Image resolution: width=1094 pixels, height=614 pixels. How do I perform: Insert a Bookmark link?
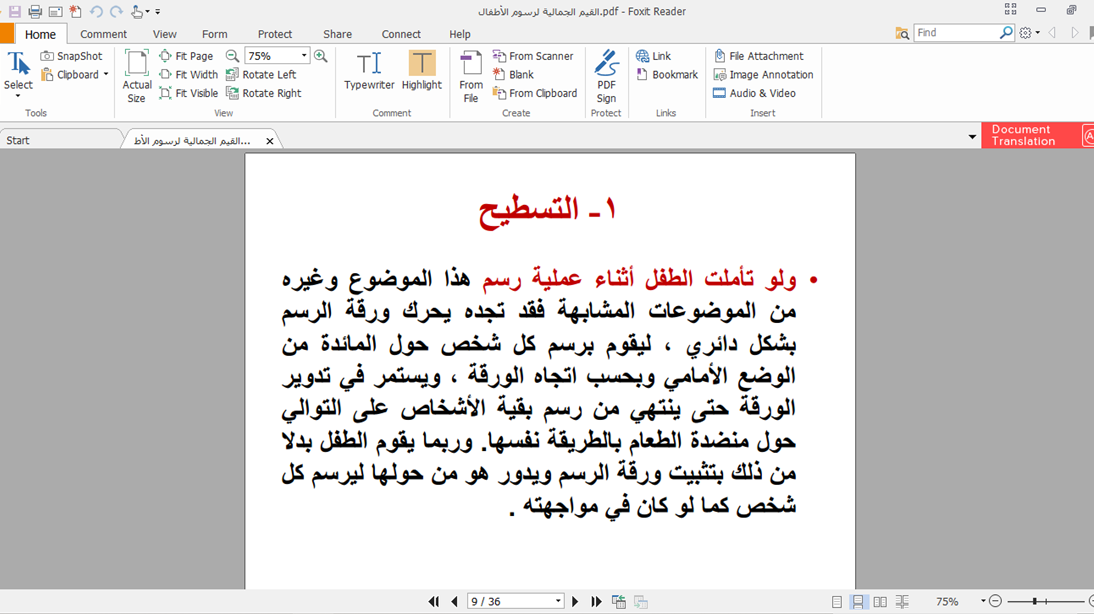coord(667,75)
